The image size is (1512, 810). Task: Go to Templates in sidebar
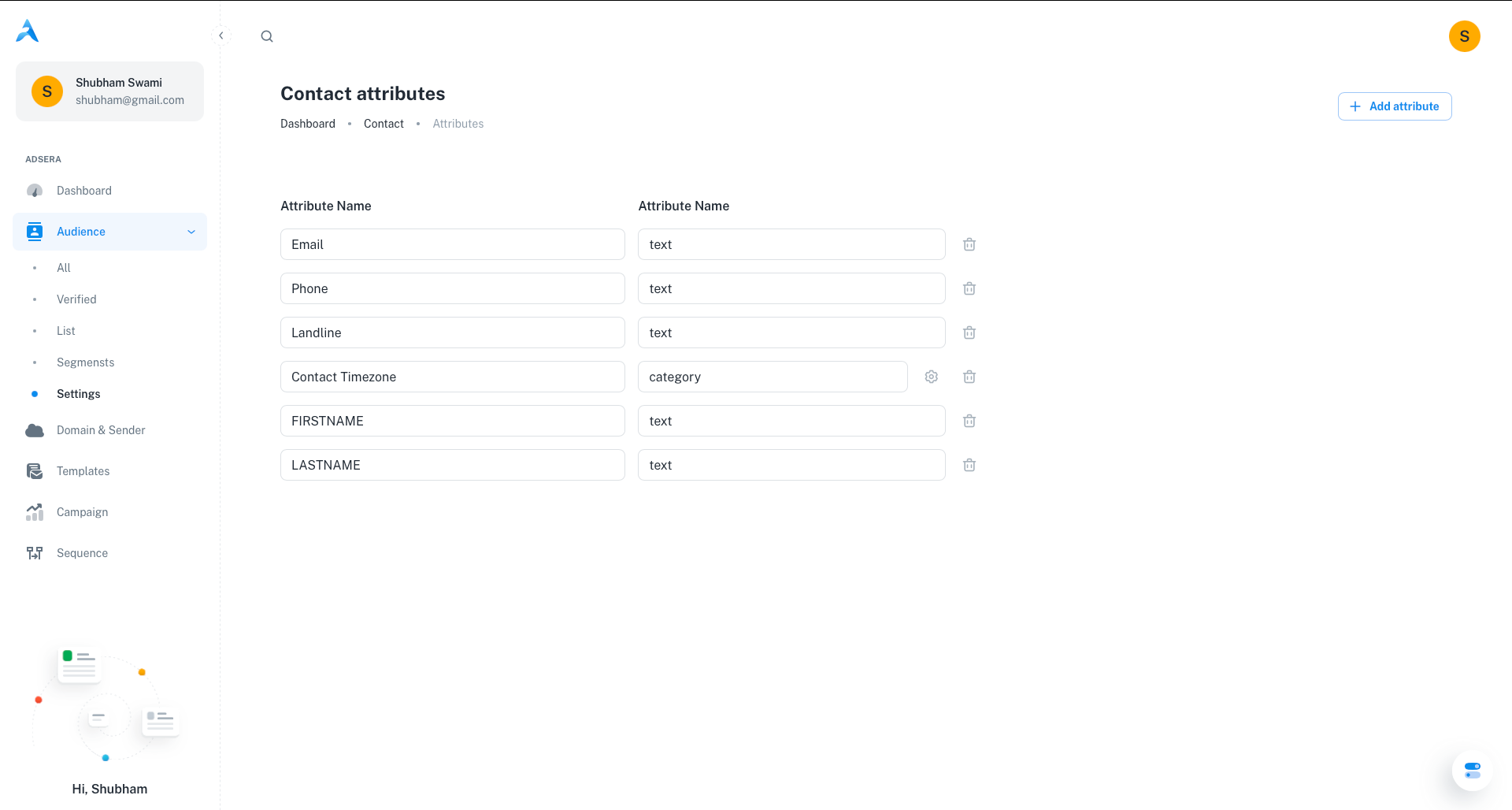coord(83,471)
